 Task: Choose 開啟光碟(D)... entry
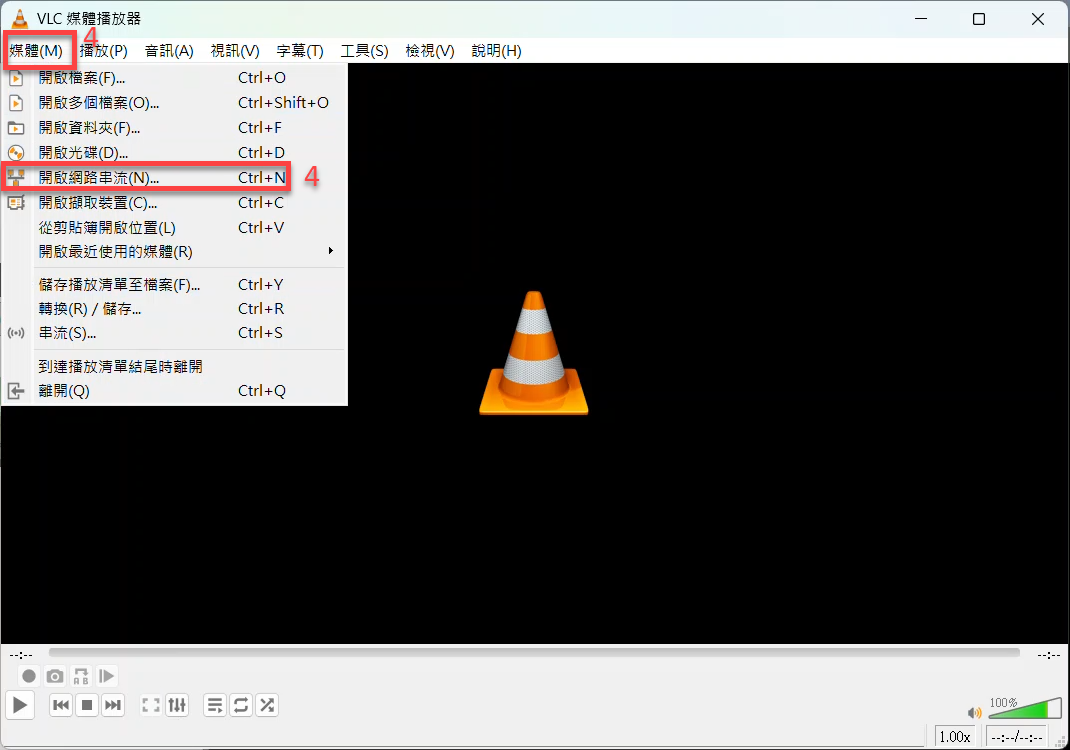point(175,152)
